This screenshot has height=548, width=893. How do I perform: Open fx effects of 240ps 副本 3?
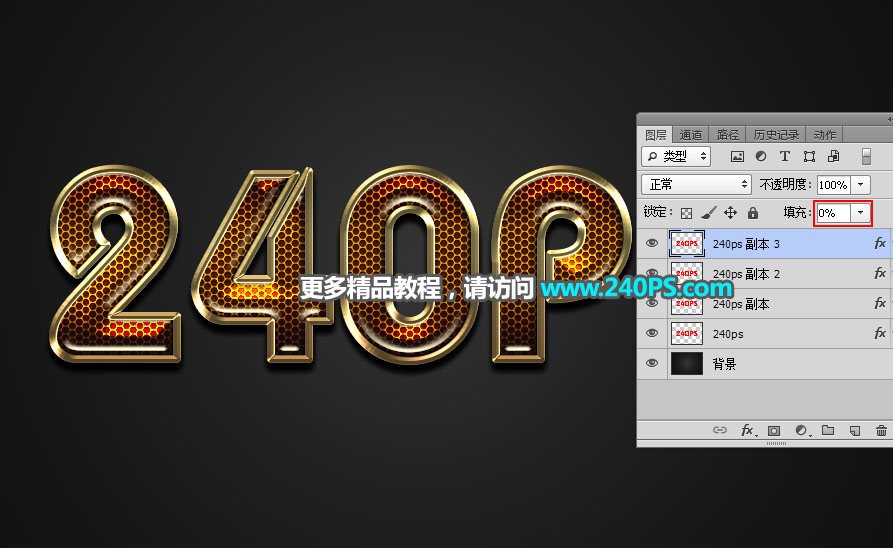(880, 243)
